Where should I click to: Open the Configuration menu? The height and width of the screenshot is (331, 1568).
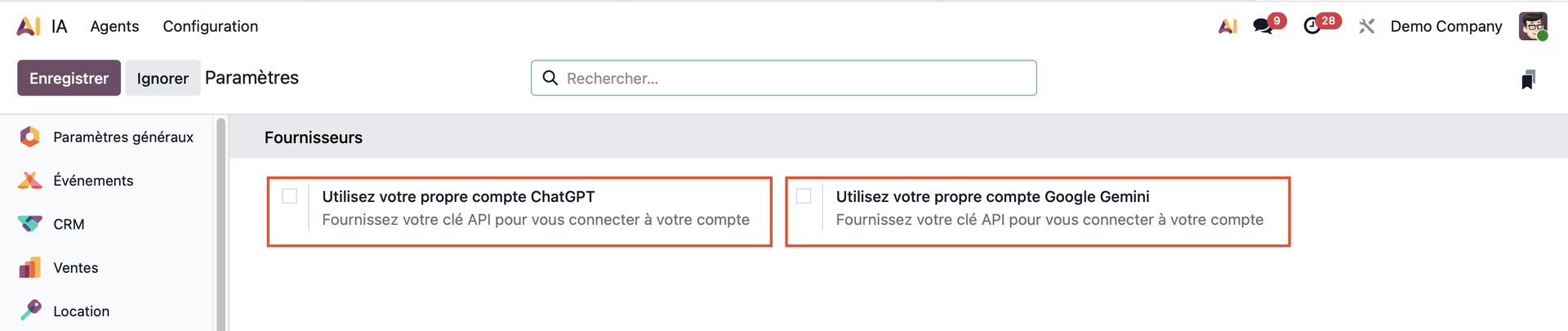click(210, 26)
